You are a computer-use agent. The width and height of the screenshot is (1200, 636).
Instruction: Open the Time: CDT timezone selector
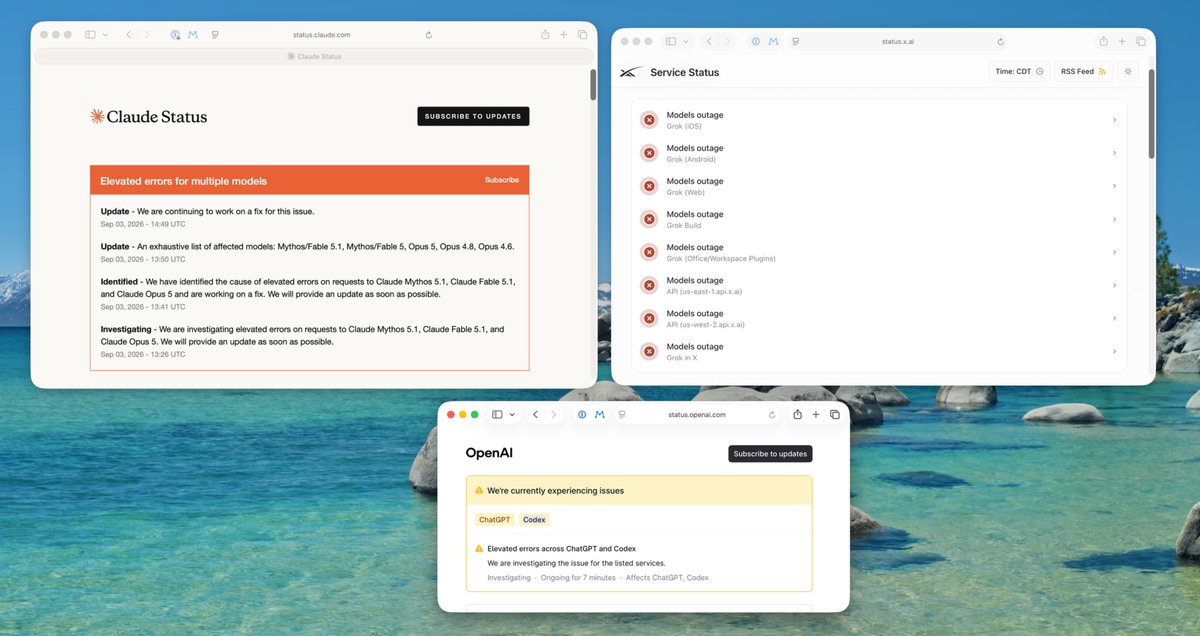coord(1019,71)
